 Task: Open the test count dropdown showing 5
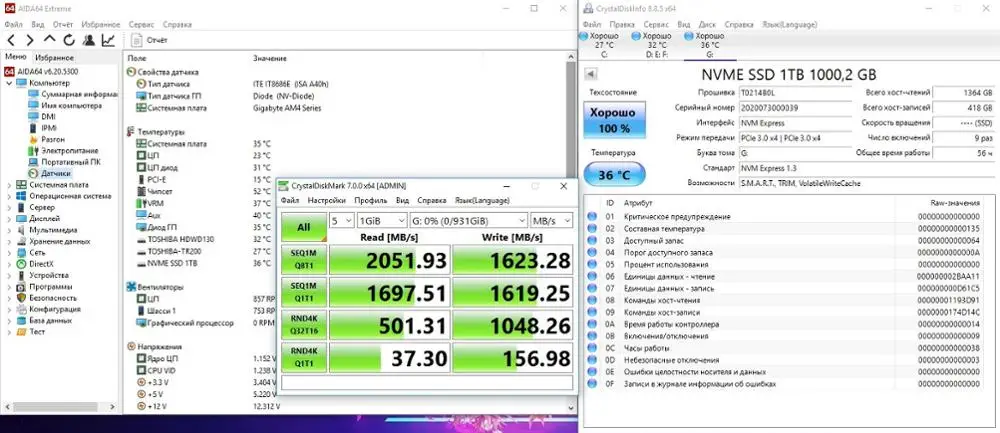341,220
